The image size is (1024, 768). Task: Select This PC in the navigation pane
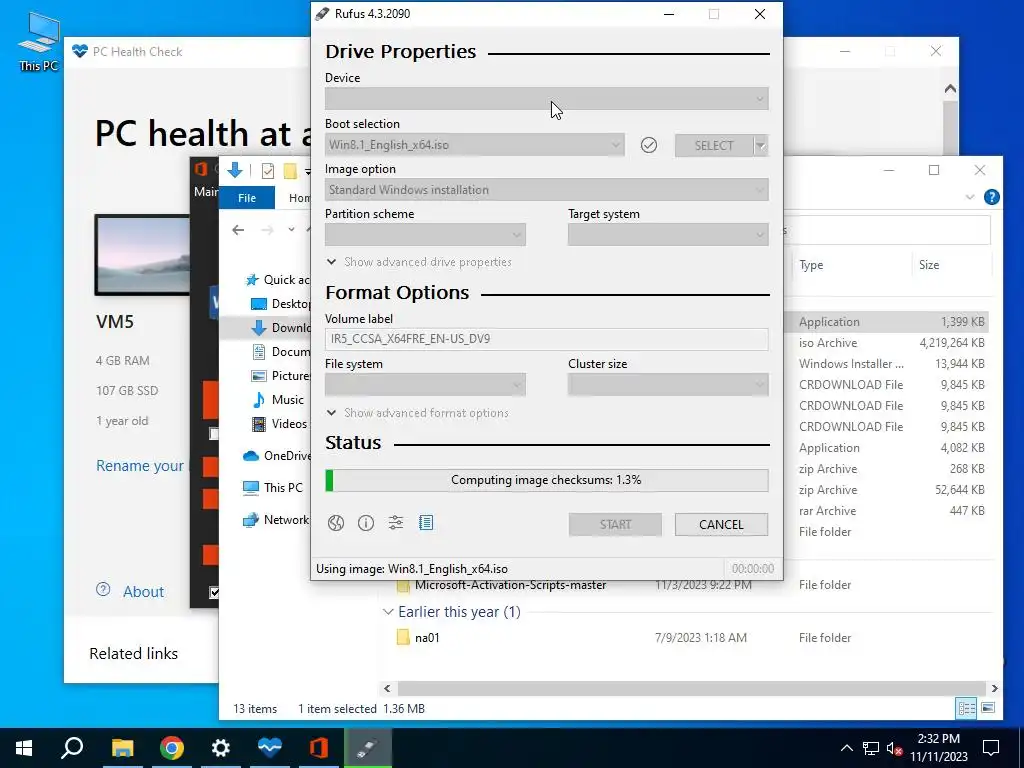[272, 488]
